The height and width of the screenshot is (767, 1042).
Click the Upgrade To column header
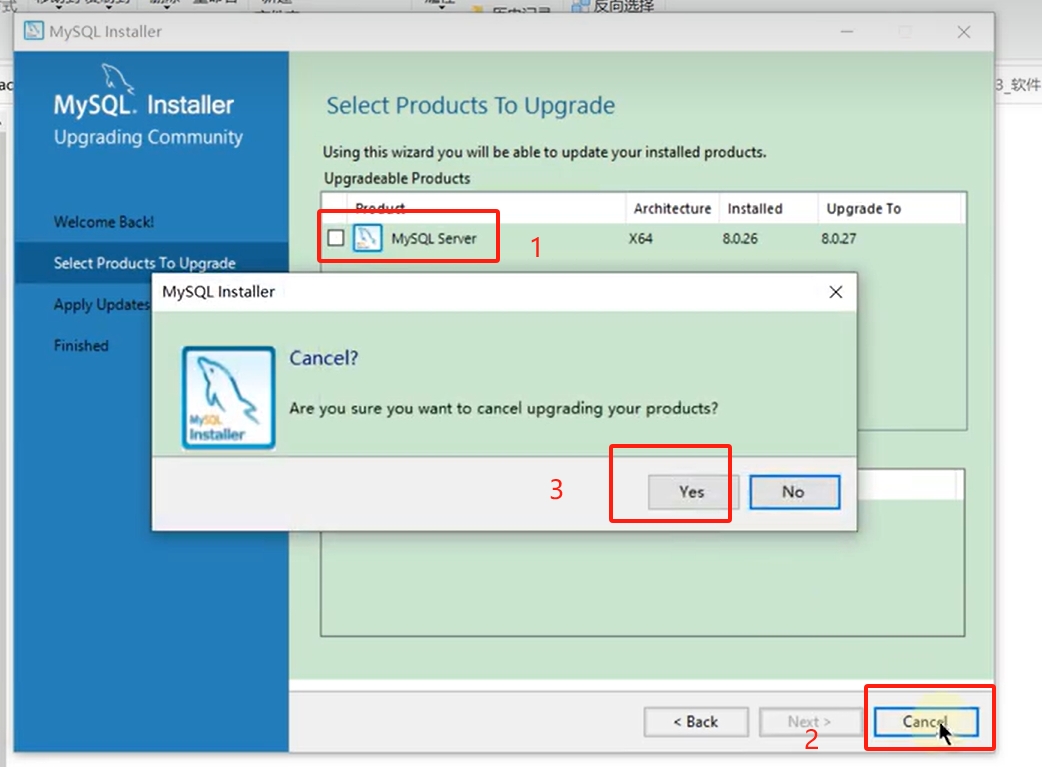click(890, 209)
